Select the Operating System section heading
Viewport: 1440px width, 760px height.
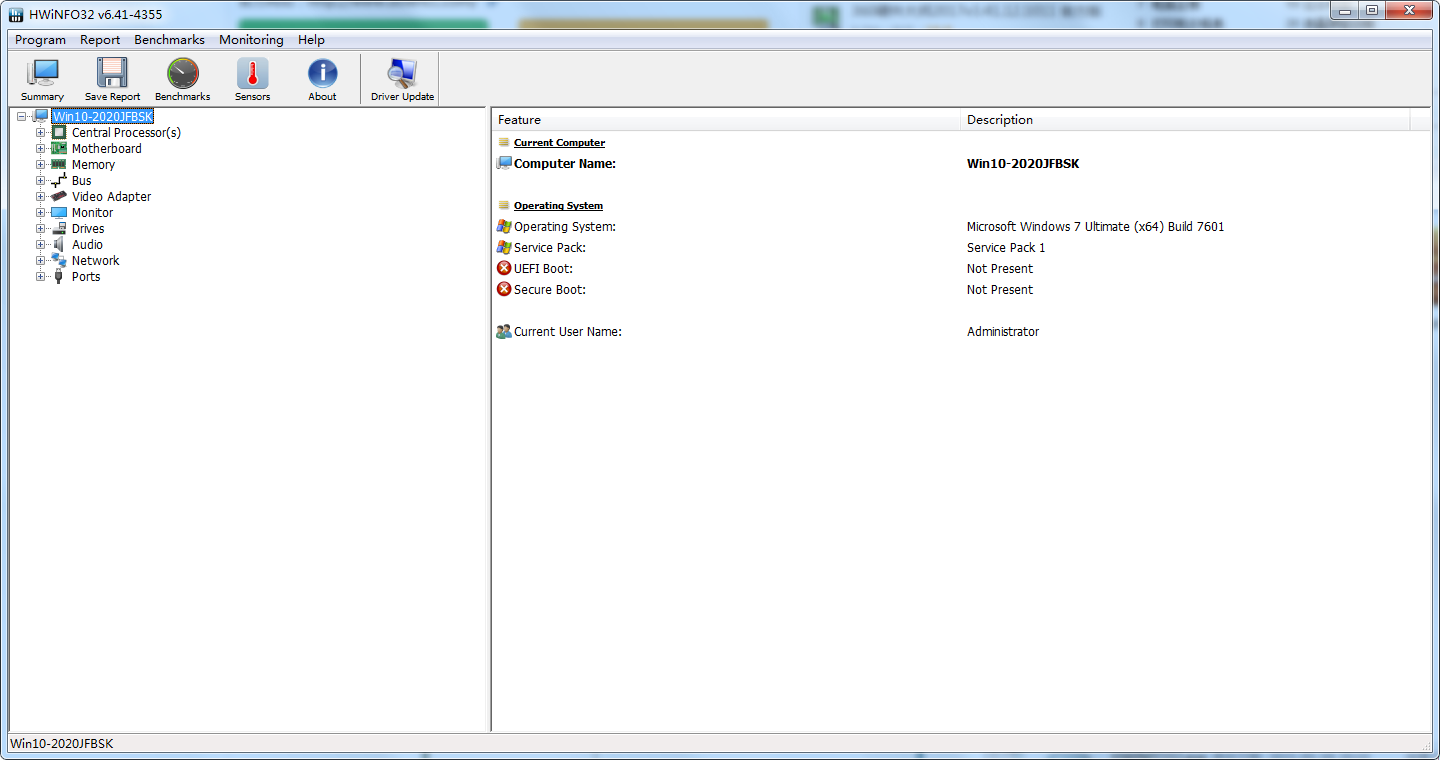(x=558, y=206)
